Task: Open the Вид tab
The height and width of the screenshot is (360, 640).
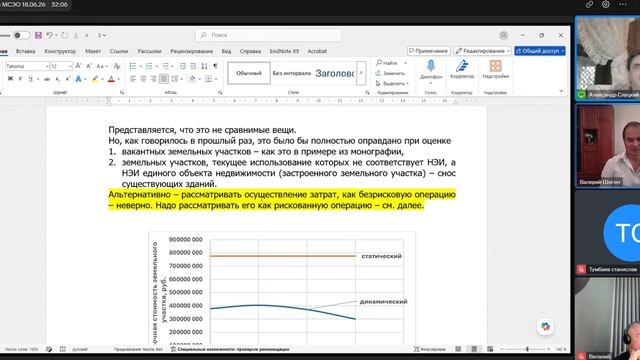Action: [x=226, y=51]
